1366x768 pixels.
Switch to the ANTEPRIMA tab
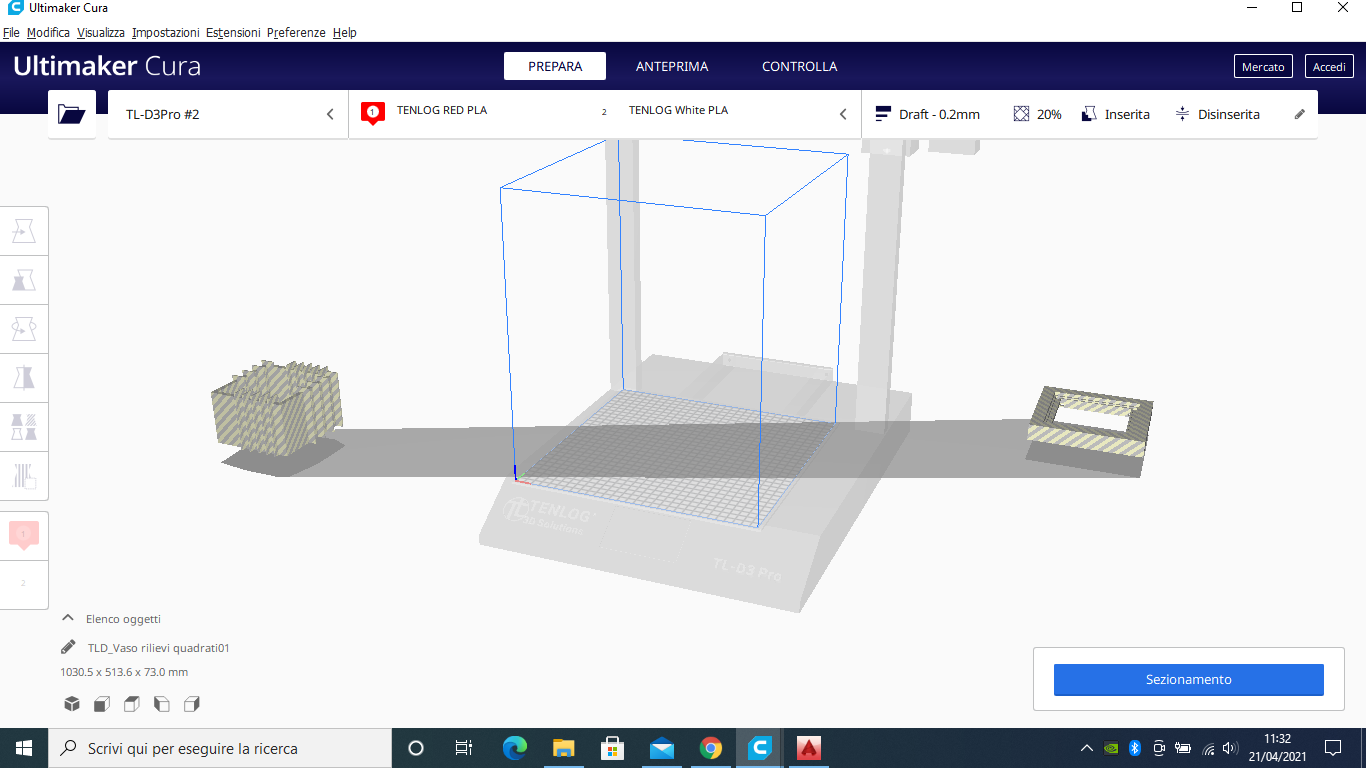click(x=671, y=66)
